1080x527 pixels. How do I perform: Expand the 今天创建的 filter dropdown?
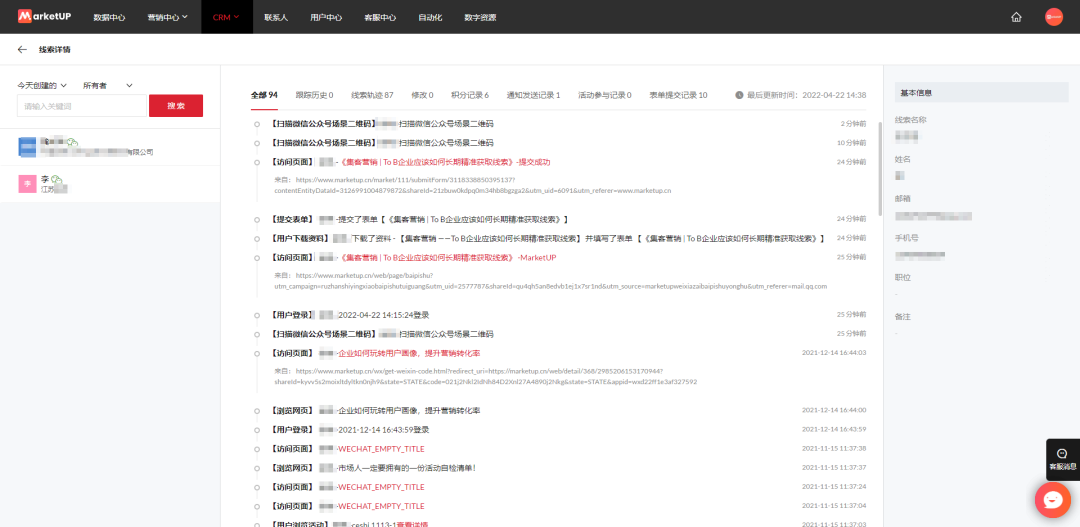pyautogui.click(x=43, y=86)
